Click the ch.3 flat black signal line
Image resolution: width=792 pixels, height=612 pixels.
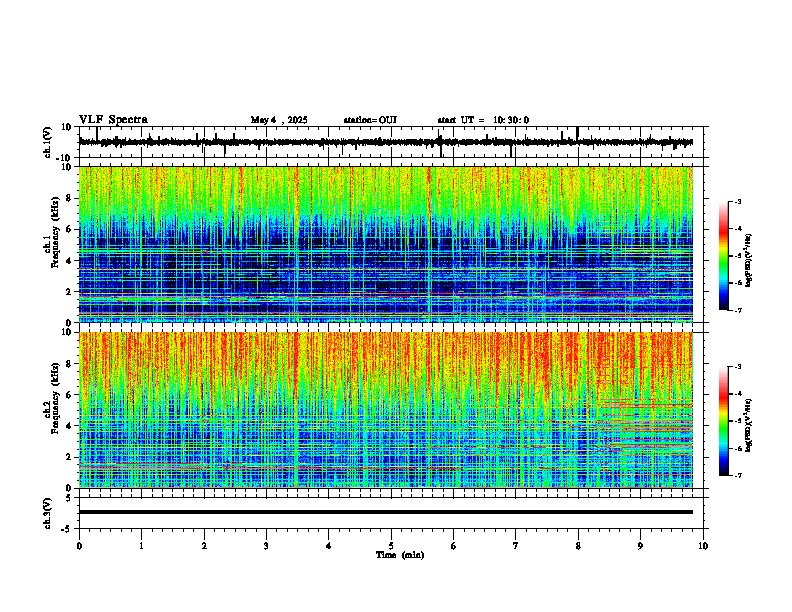385,512
